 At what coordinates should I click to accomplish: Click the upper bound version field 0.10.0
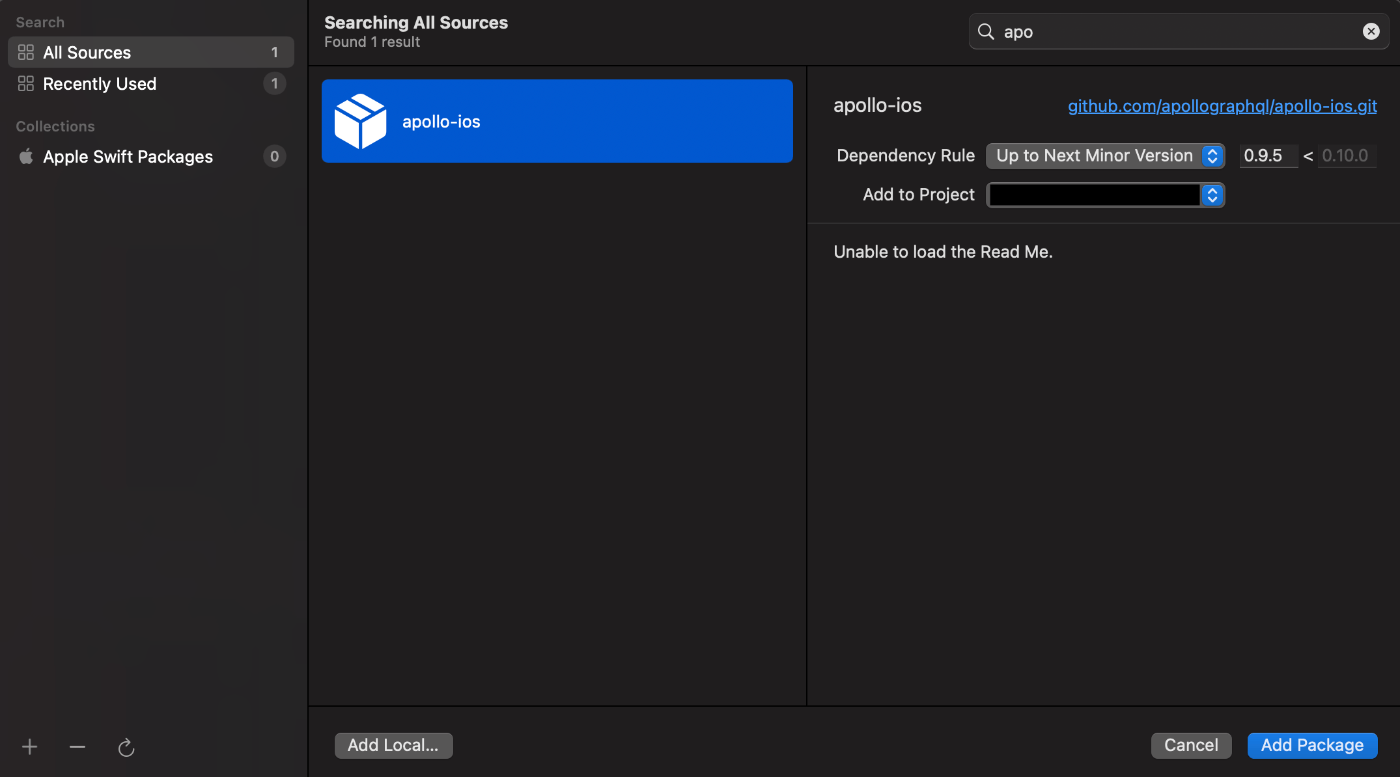1347,156
